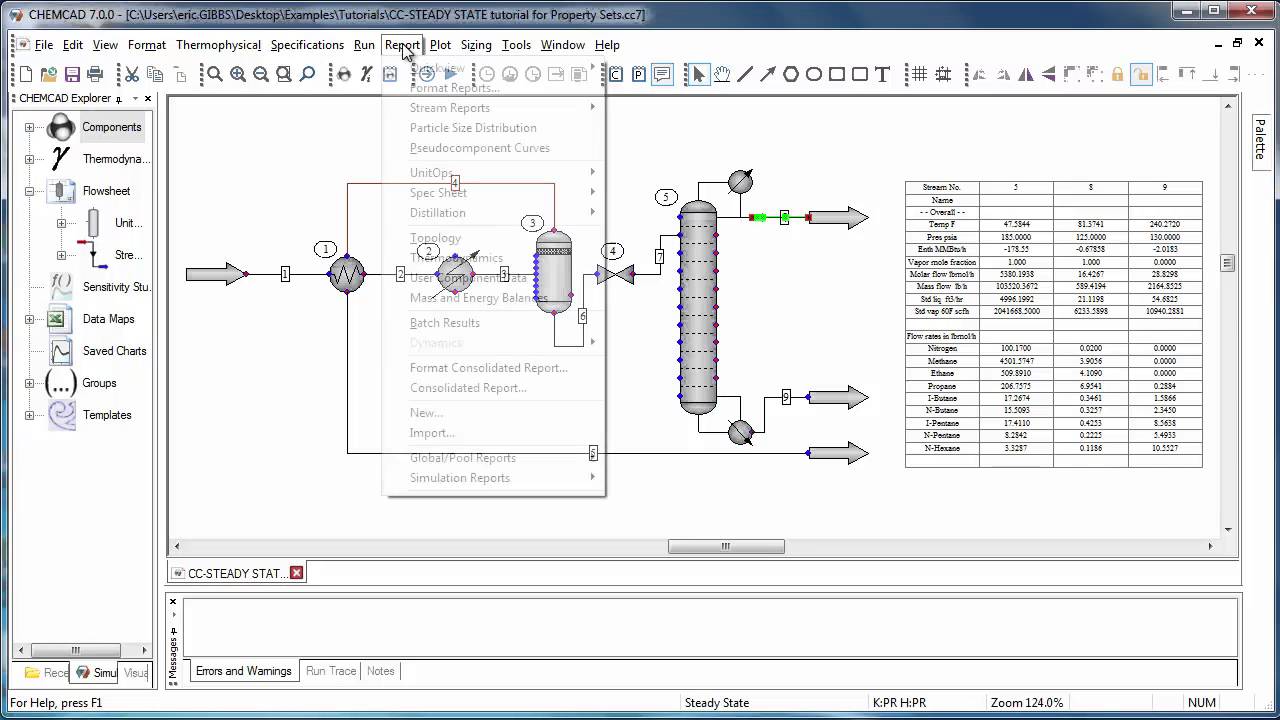Screen dimensions: 1280x720
Task: Toggle the grid display icon
Action: pyautogui.click(x=918, y=74)
